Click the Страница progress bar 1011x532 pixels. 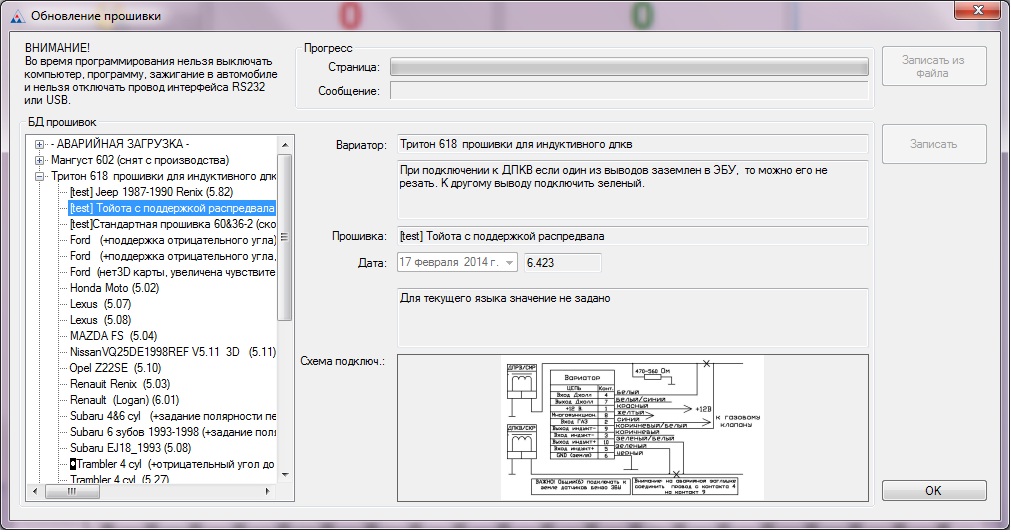point(628,67)
